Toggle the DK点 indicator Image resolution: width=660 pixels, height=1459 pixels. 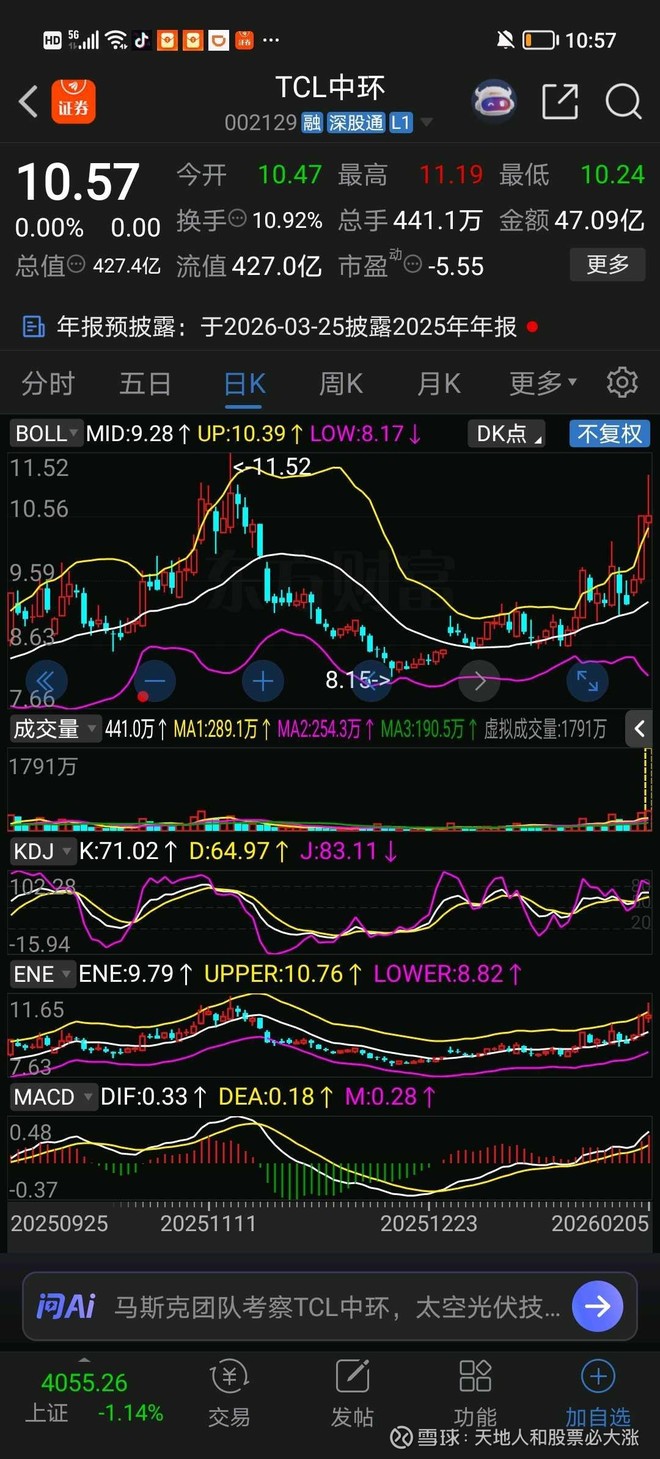point(508,433)
